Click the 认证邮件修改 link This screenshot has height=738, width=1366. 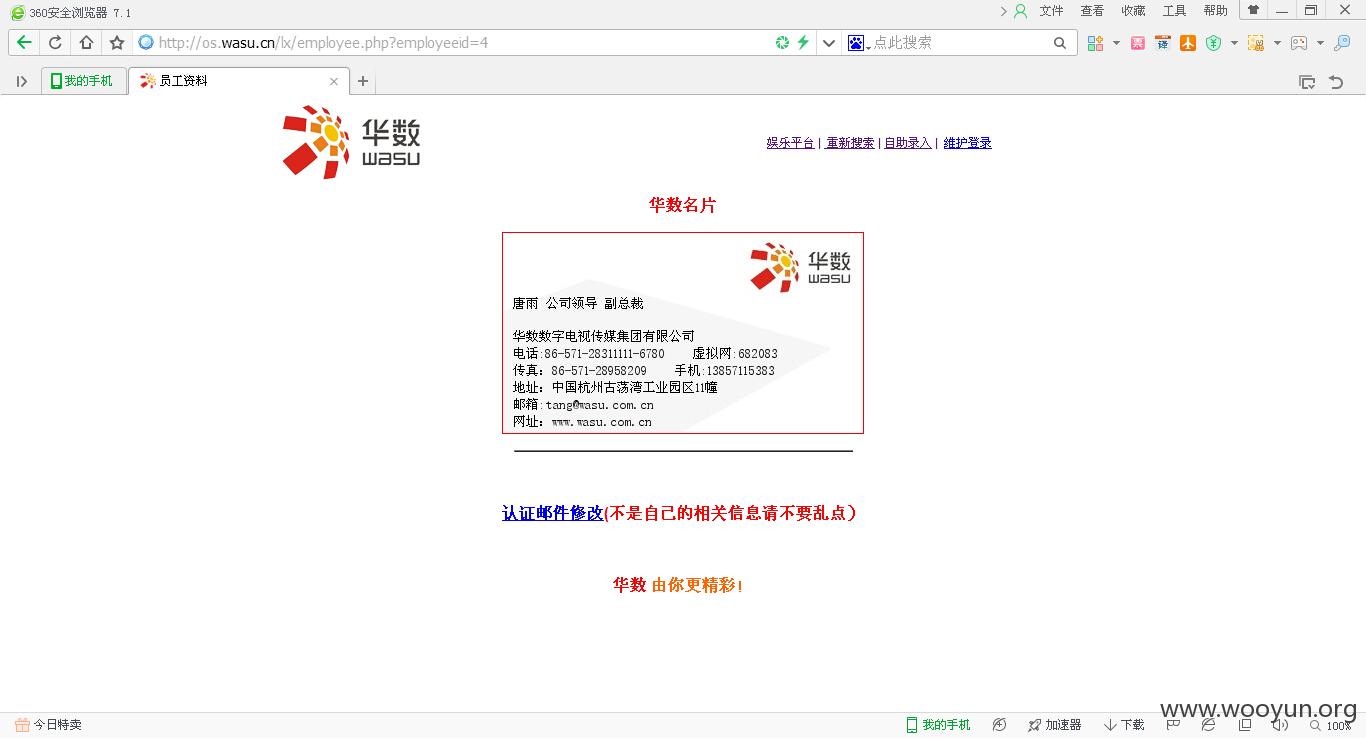553,513
